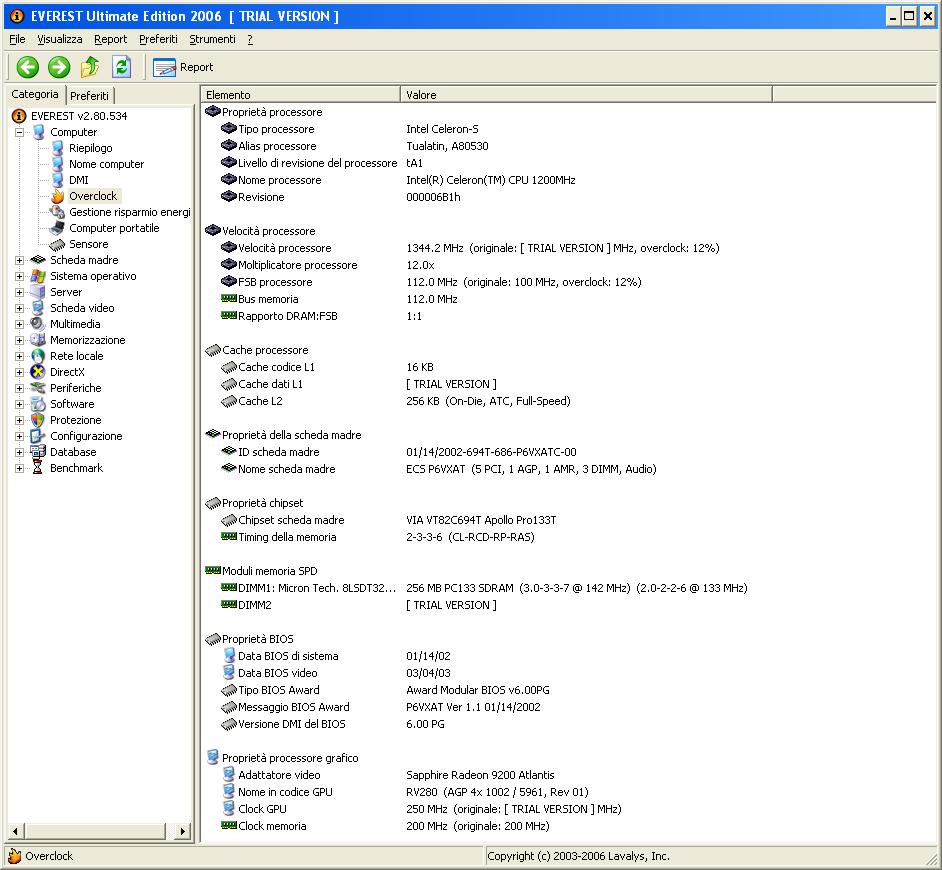Open the ? help menu
Screen dimensions: 942x870
[250, 39]
